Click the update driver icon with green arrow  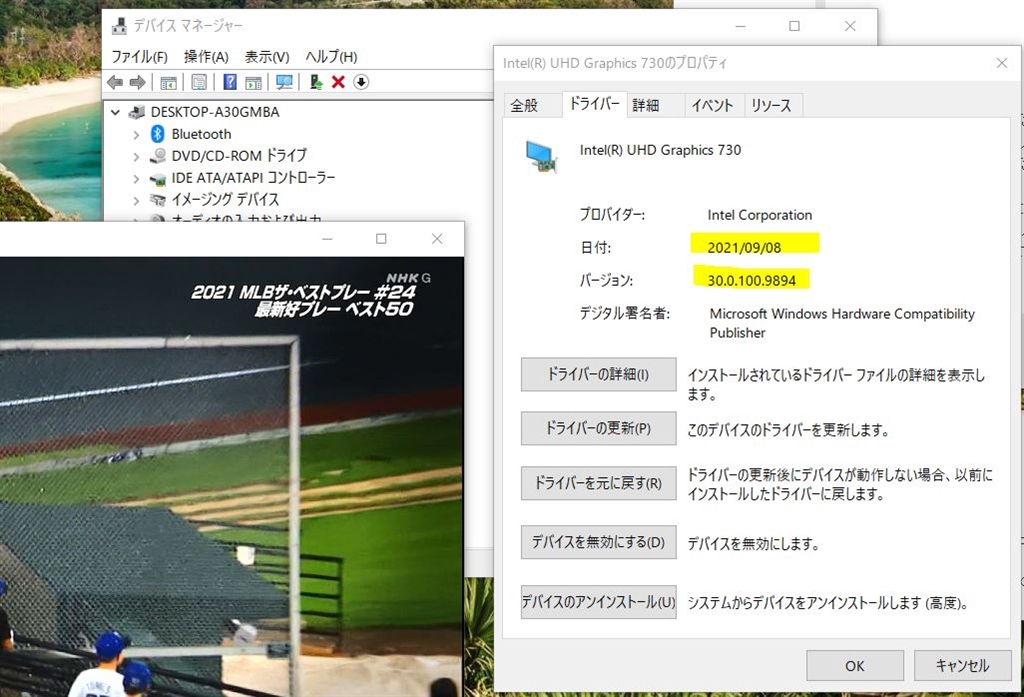click(315, 82)
